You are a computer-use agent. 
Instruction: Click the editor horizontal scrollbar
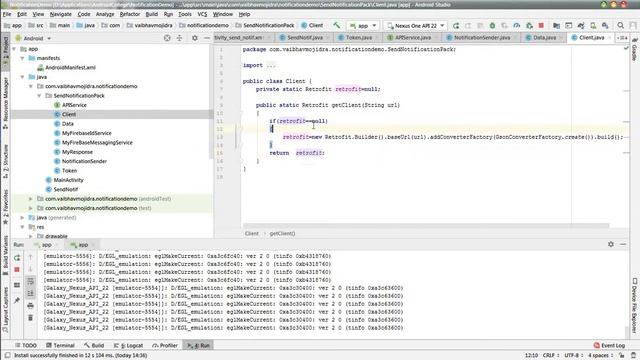(426, 225)
